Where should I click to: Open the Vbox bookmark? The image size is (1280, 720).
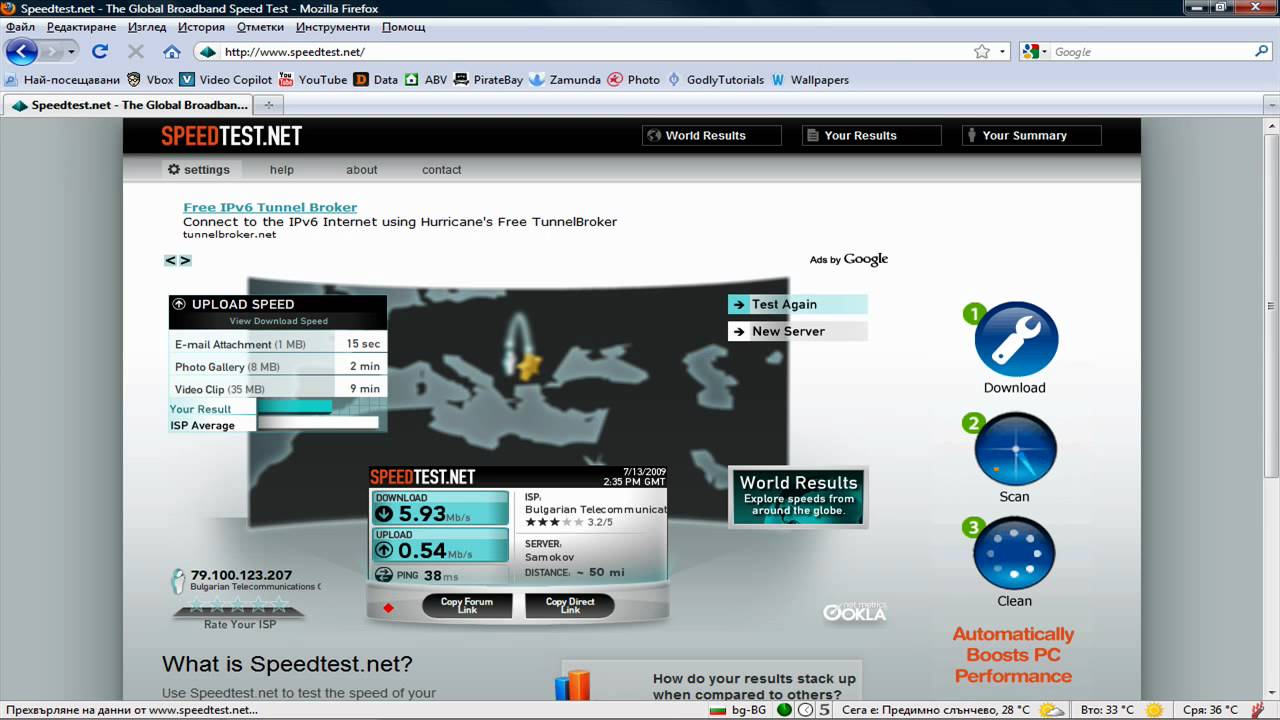pyautogui.click(x=150, y=80)
